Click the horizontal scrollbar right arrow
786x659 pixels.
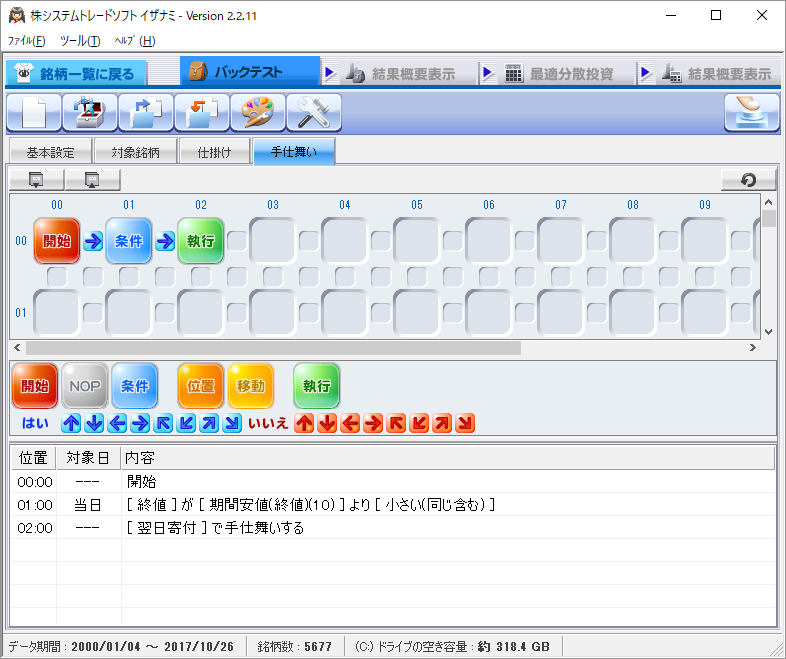[752, 347]
